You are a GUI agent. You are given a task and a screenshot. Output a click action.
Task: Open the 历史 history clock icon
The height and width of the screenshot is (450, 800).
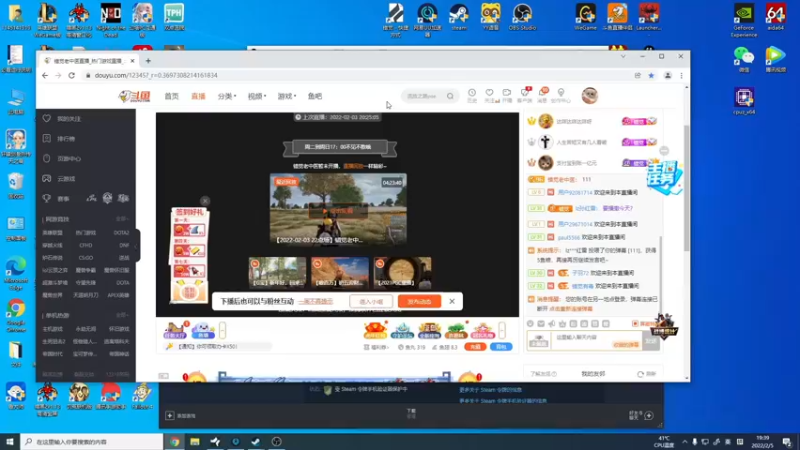click(472, 95)
